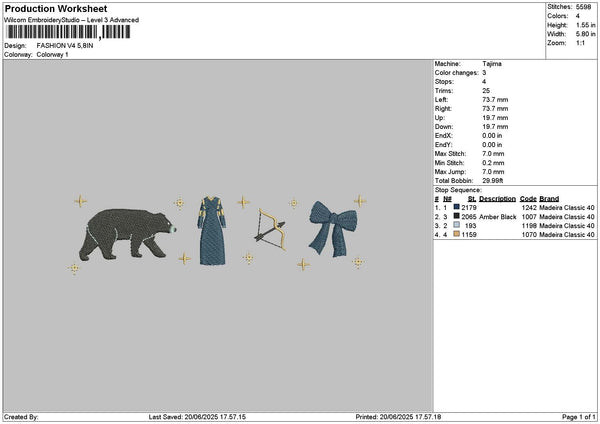Viewport: 600px width, 424px height.
Task: Click the barcode under the worksheet title
Action: [68, 32]
